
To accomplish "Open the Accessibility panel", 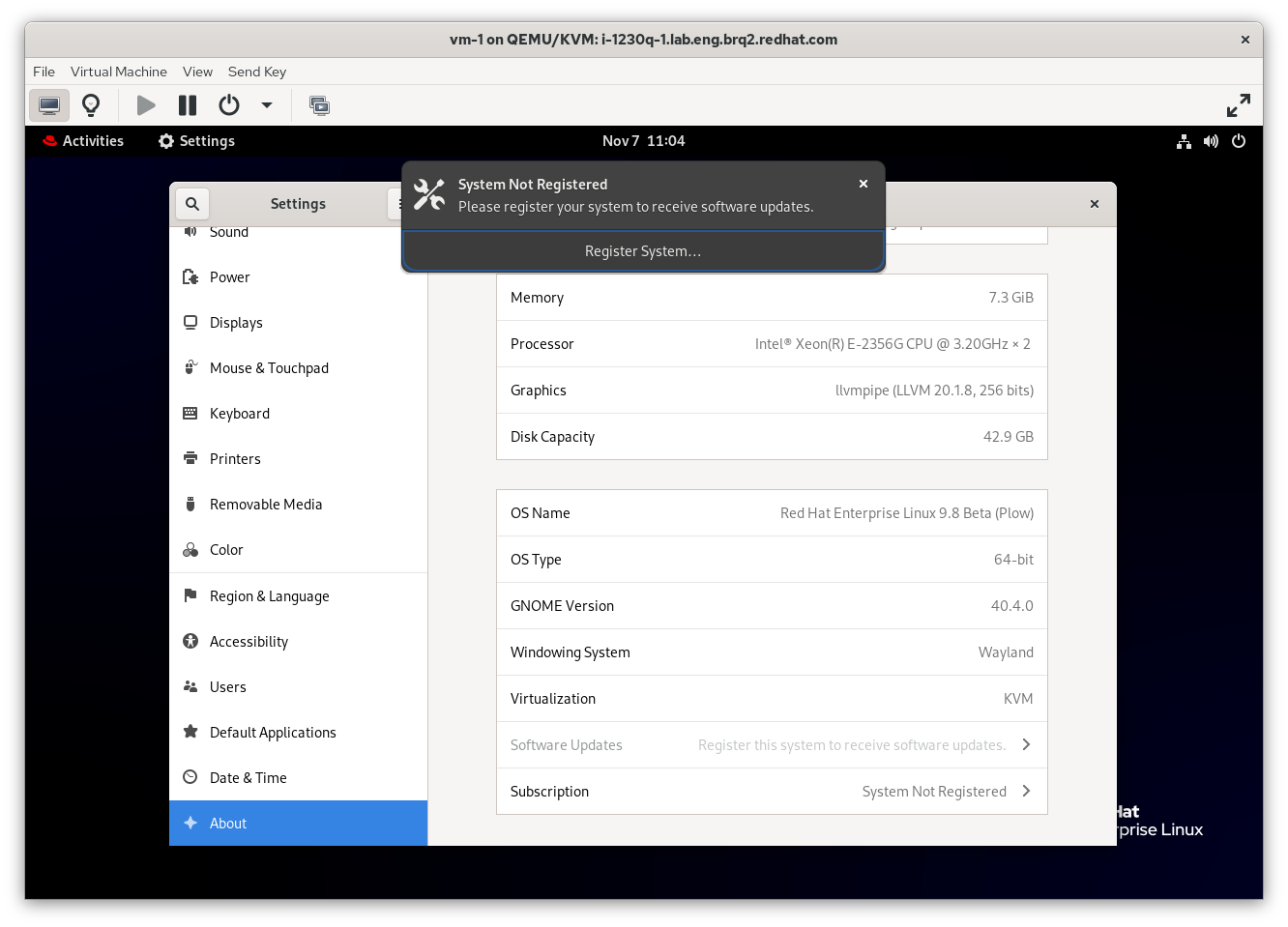I will click(298, 642).
